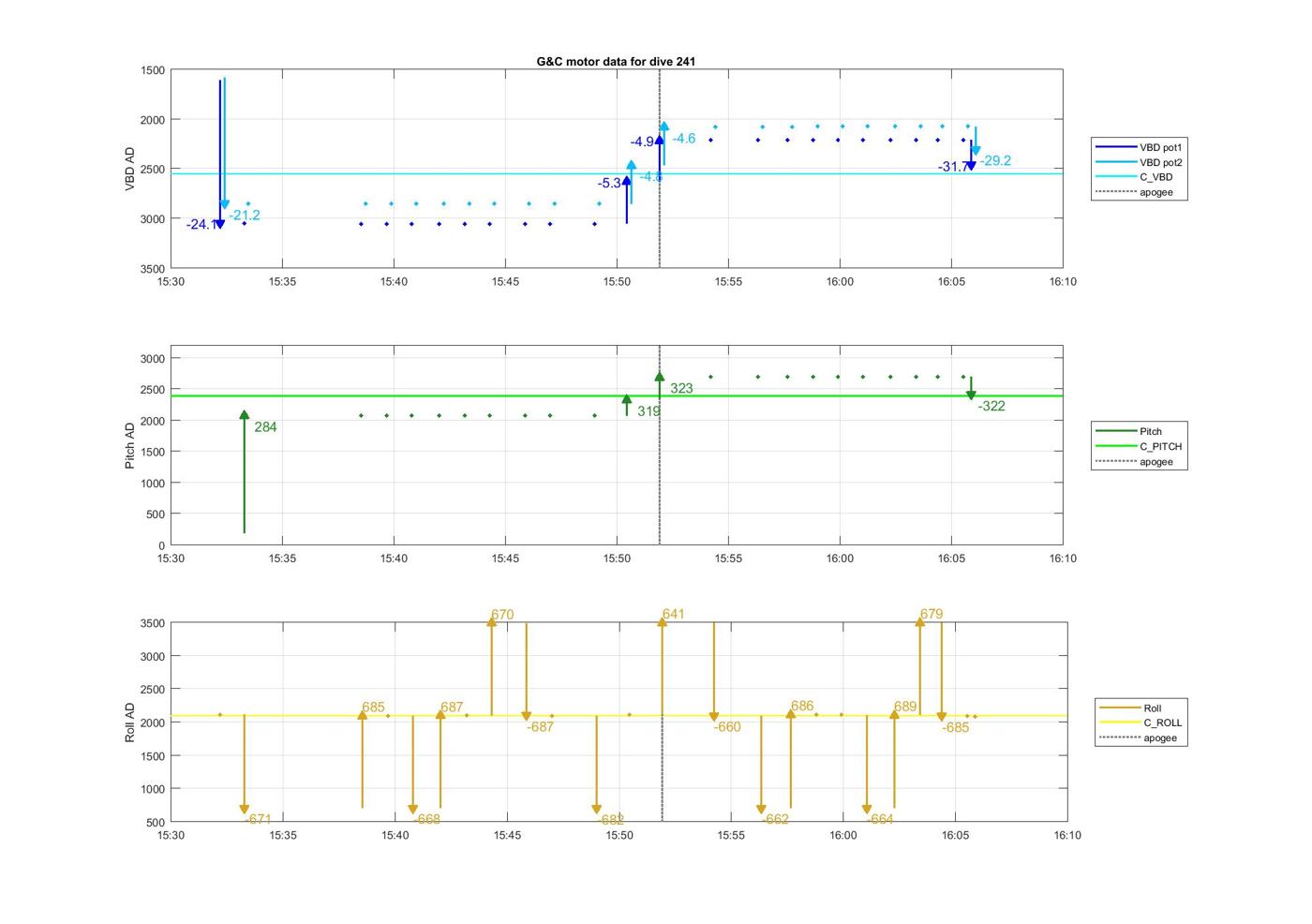Viewport: 1312px width, 924px height.
Task: Click the '689' roll rate label
Action: coord(905,707)
